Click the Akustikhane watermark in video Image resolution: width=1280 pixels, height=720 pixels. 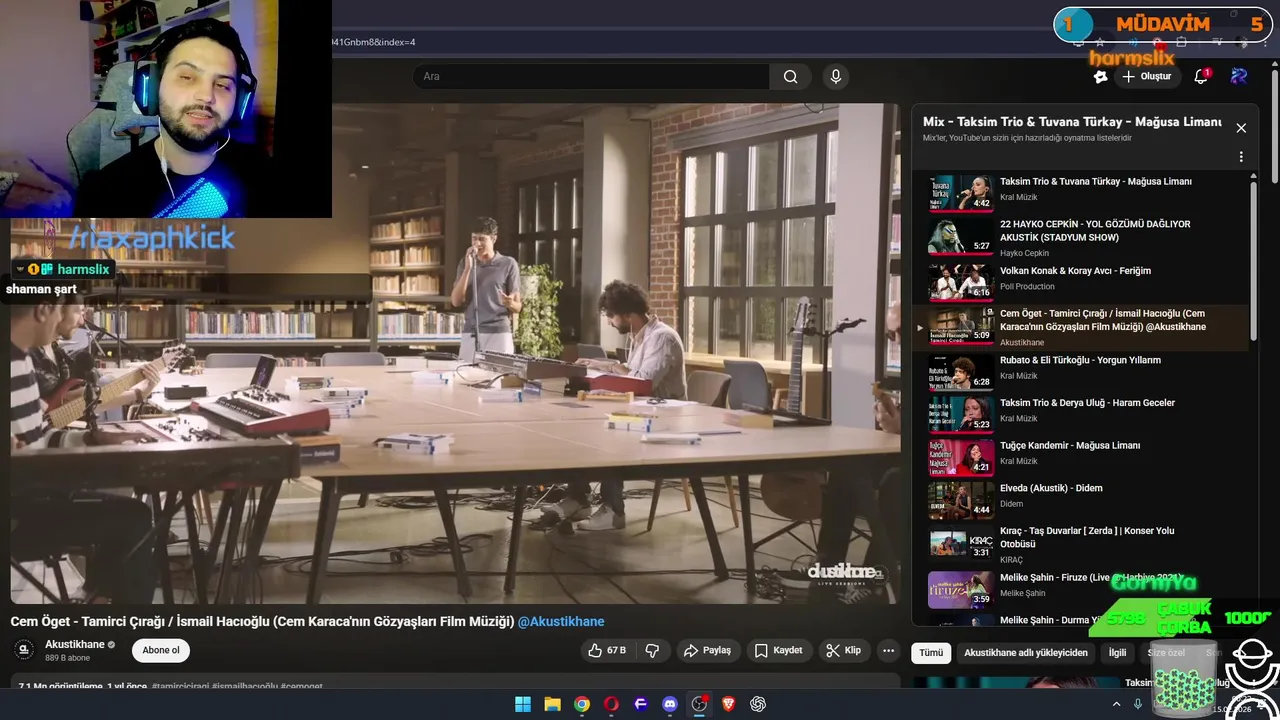[846, 572]
